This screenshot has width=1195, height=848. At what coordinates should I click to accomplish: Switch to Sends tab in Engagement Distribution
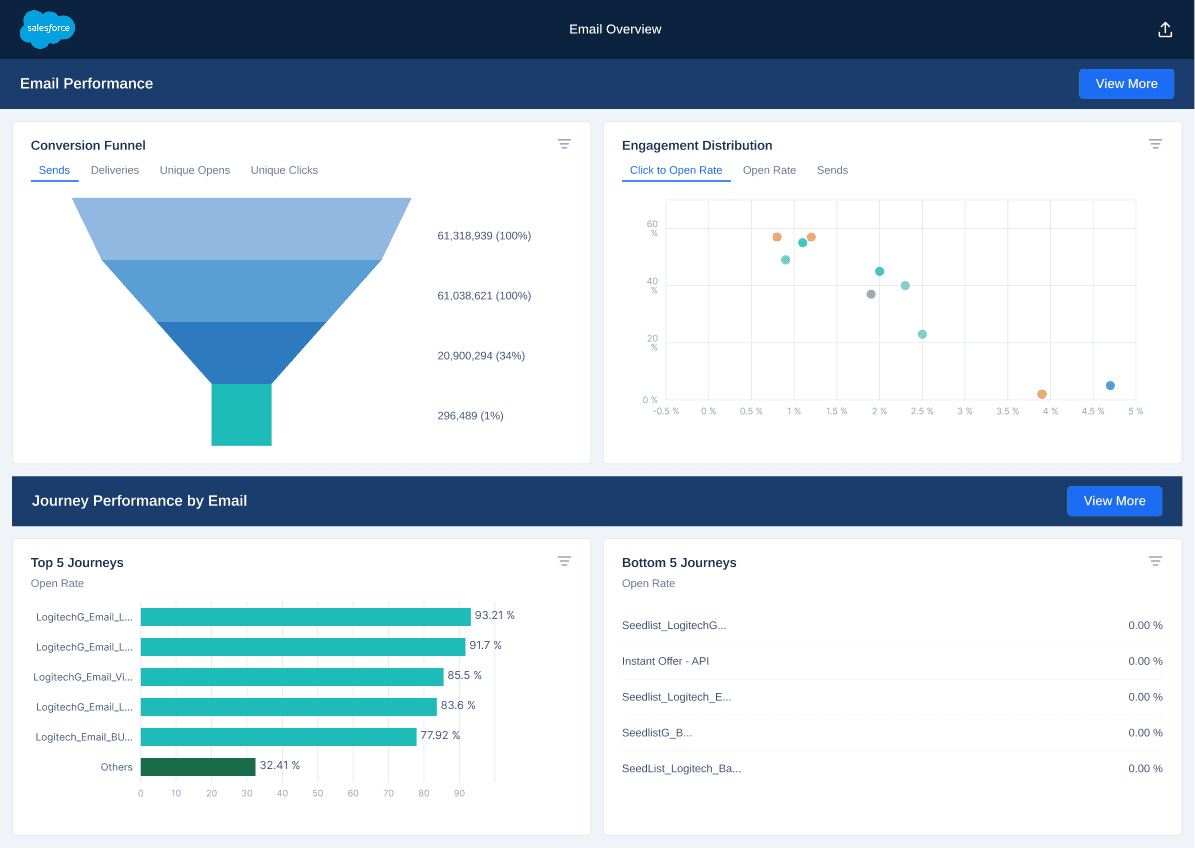pos(832,170)
